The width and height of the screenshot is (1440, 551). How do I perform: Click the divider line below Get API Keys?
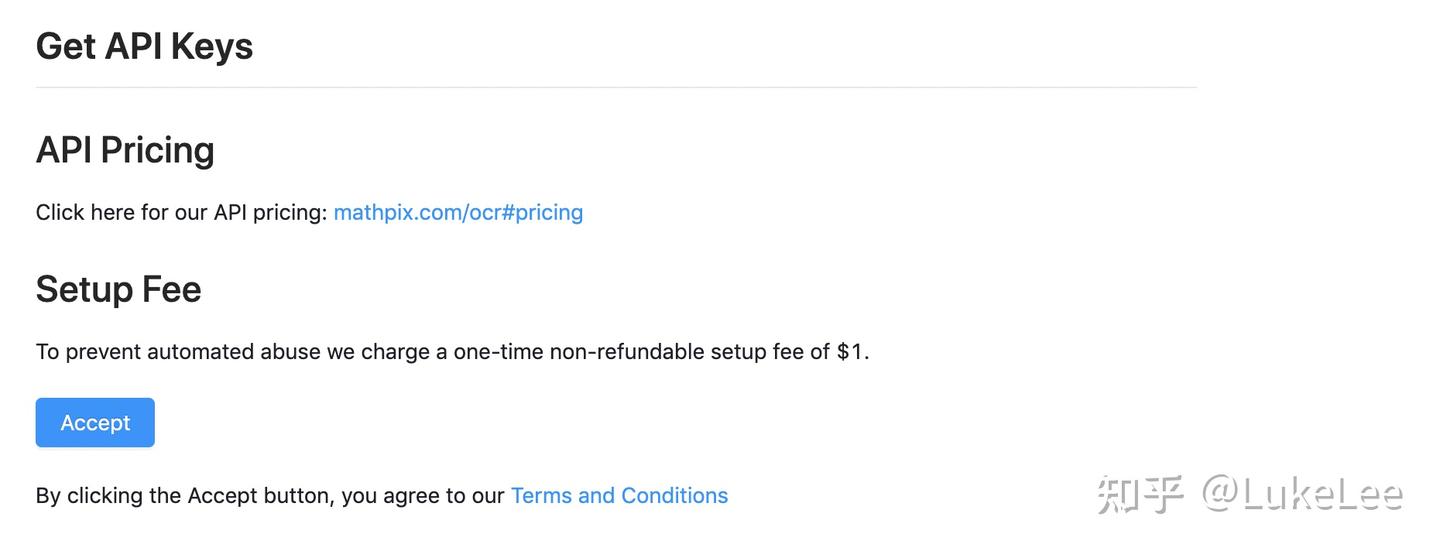point(616,88)
